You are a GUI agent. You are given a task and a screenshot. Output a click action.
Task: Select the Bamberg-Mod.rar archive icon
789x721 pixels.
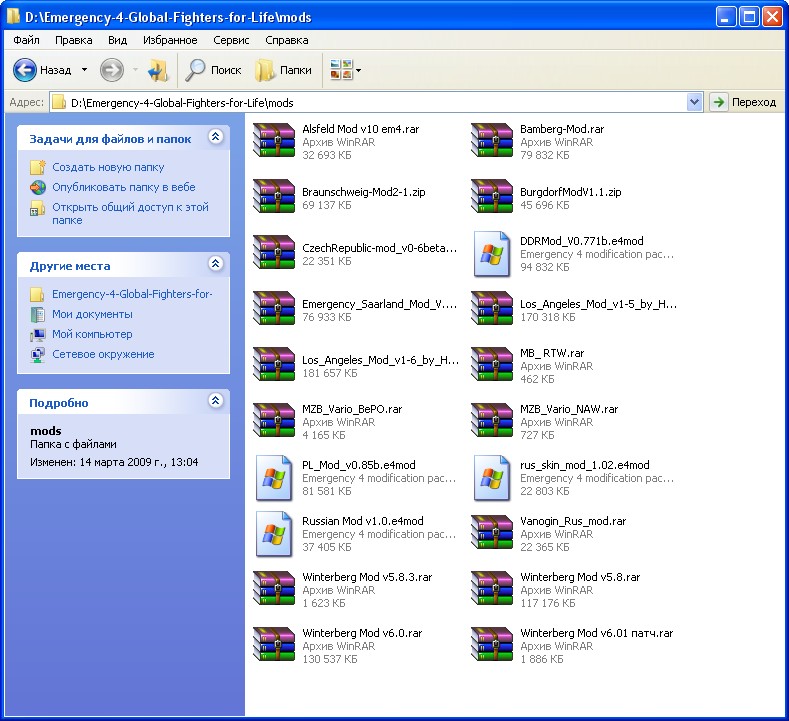click(492, 140)
